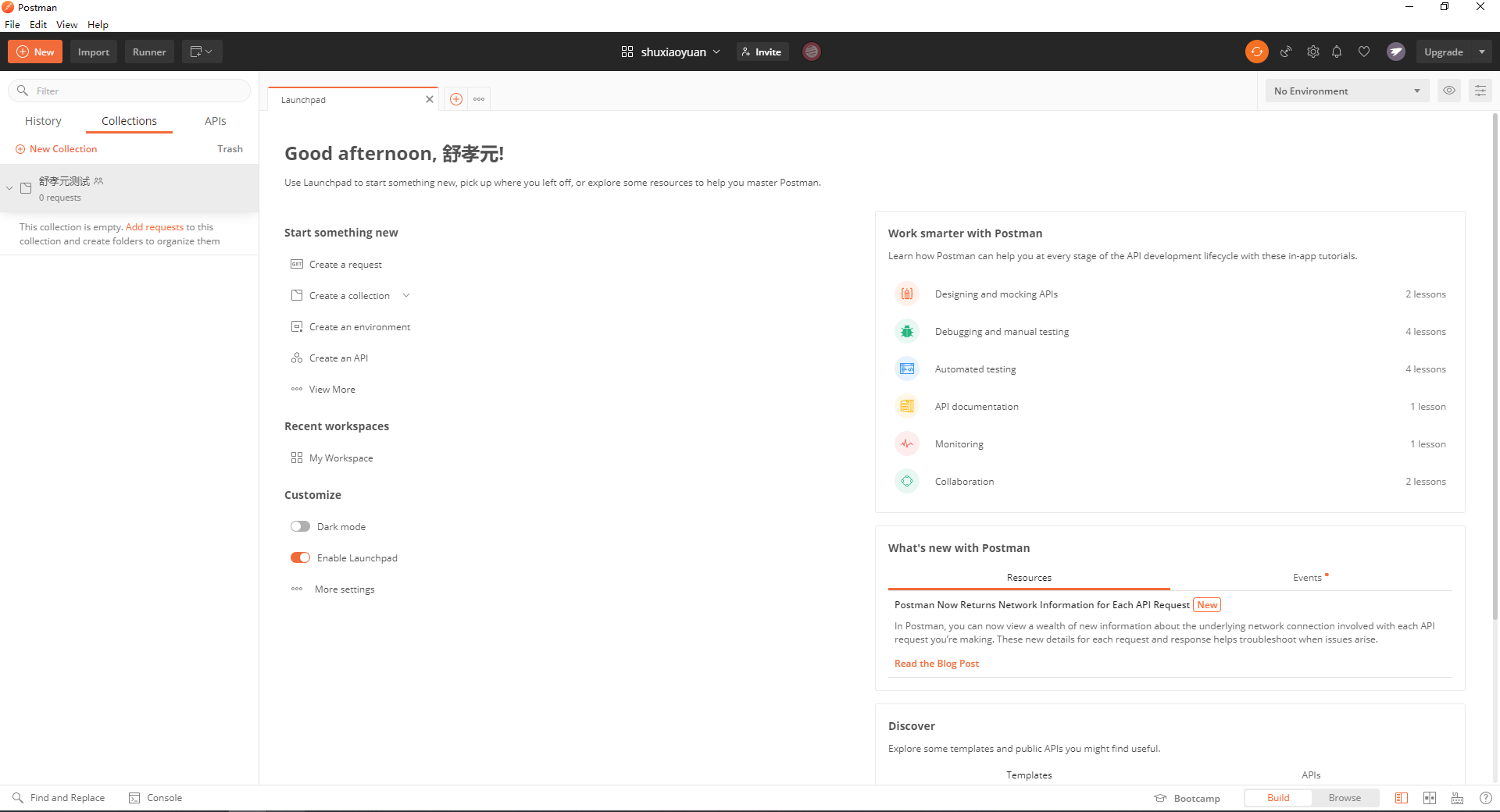Click the Bootcamp graduation cap icon
The image size is (1500, 812).
pos(1160,798)
